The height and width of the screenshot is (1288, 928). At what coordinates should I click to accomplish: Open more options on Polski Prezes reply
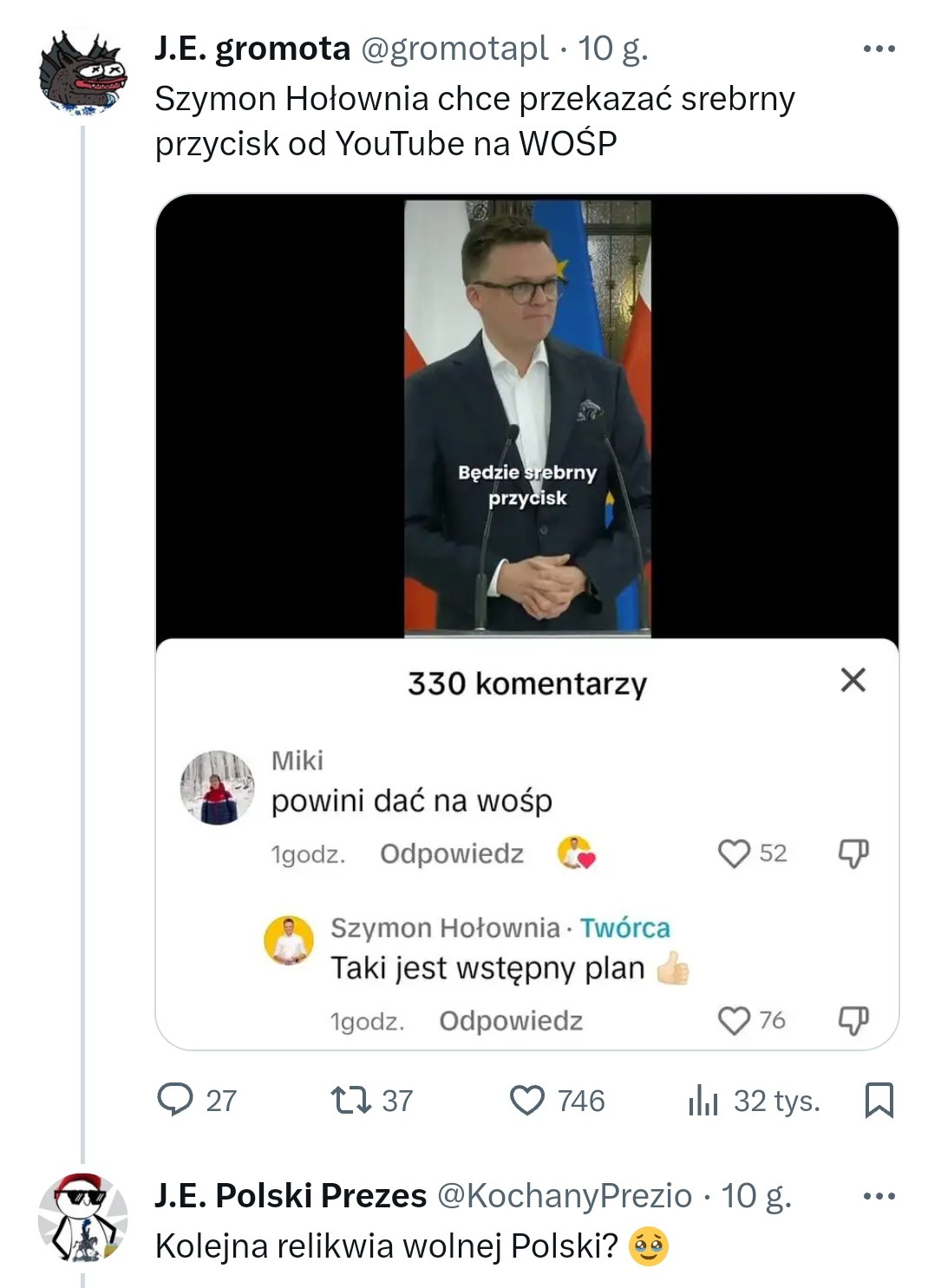pyautogui.click(x=879, y=1196)
